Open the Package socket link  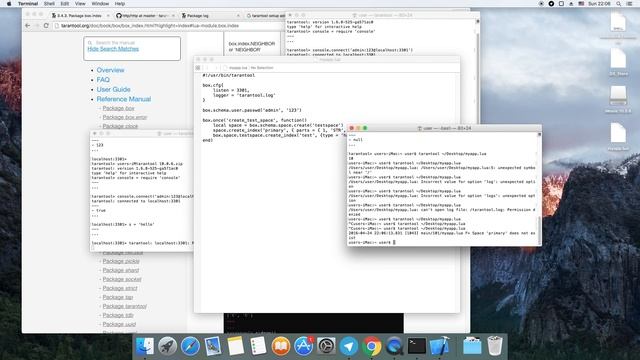coord(122,279)
